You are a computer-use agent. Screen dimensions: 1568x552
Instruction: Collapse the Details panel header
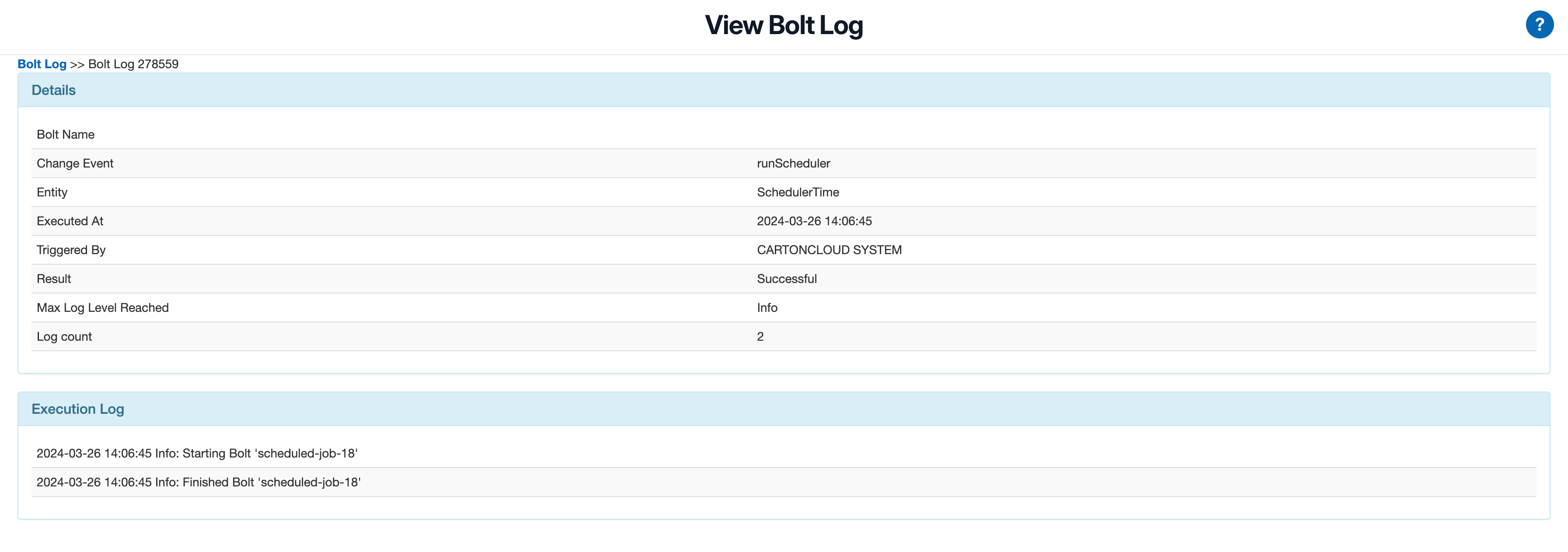(x=53, y=90)
